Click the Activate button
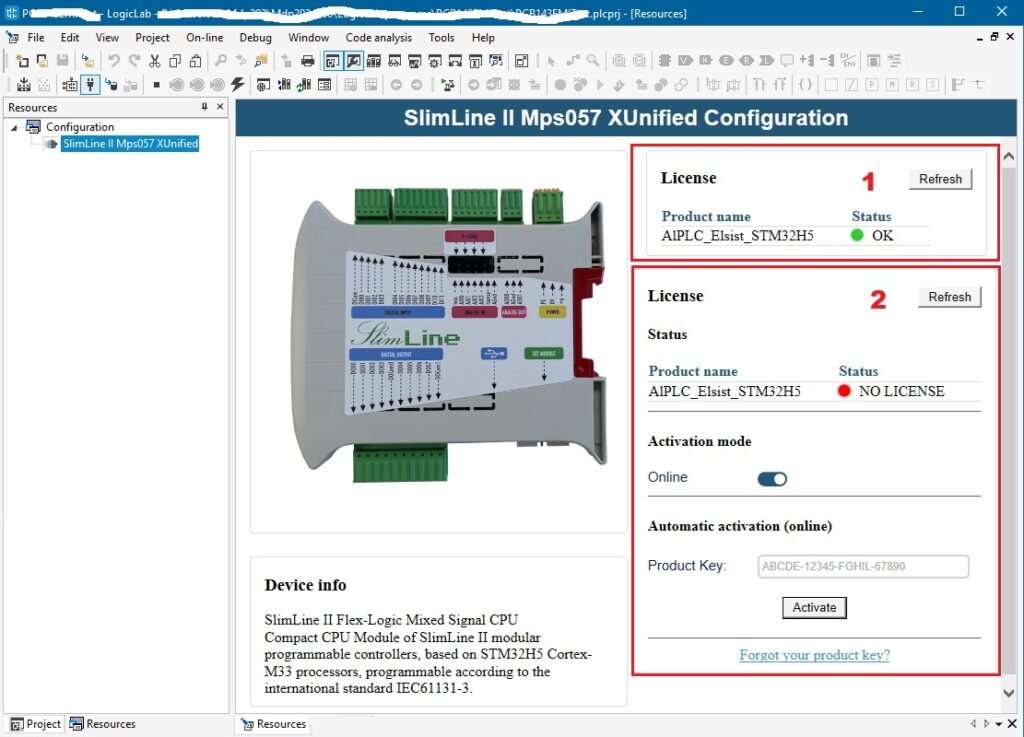 coord(814,607)
